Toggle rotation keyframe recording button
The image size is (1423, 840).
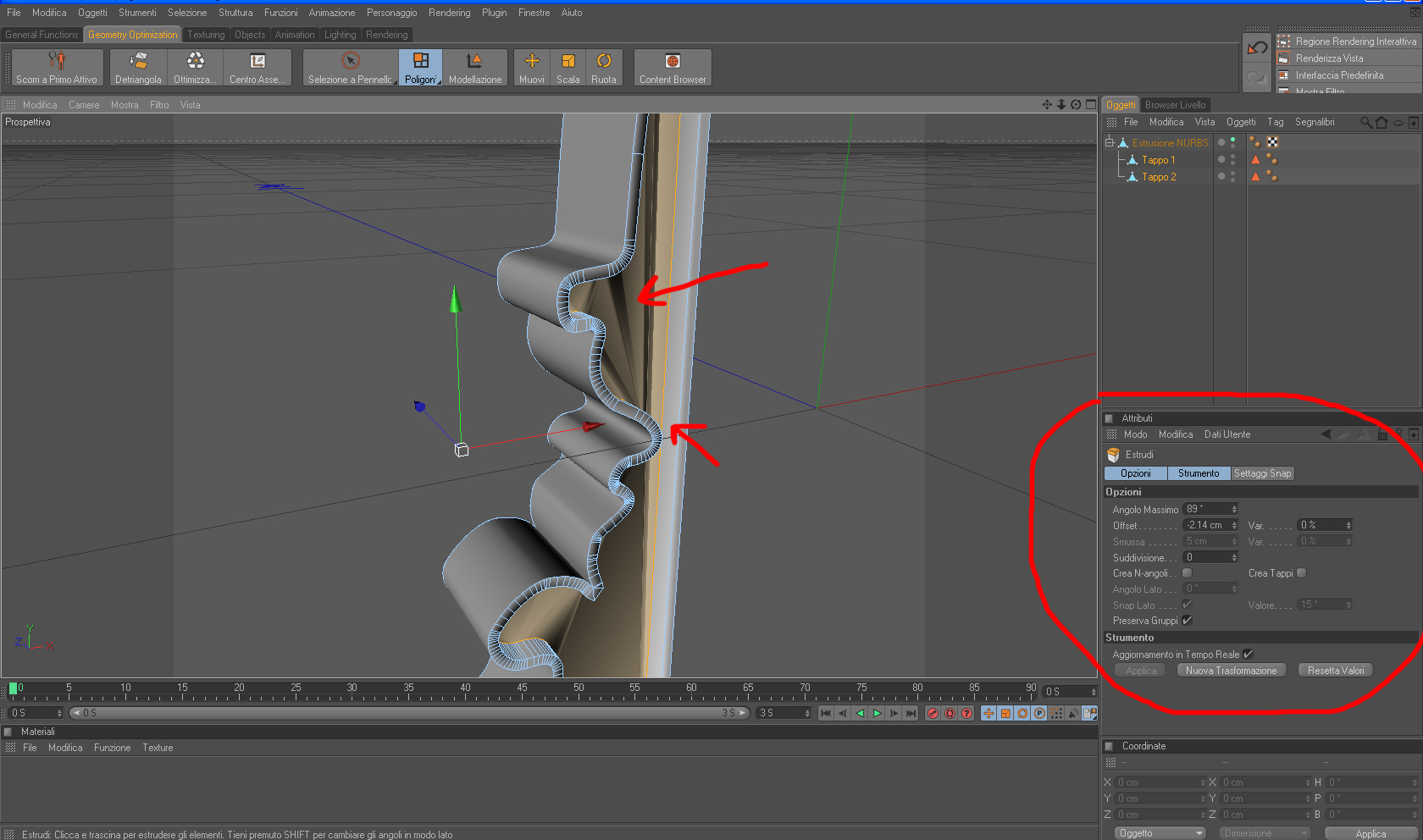(x=1022, y=713)
